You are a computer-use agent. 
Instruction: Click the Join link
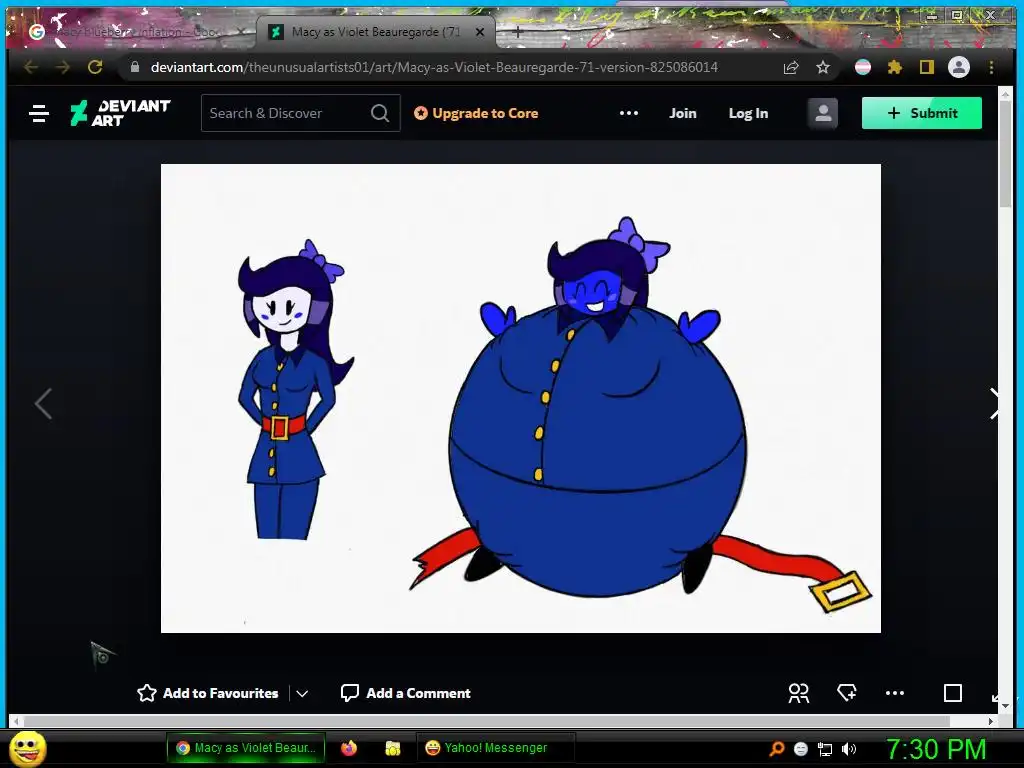(x=682, y=113)
